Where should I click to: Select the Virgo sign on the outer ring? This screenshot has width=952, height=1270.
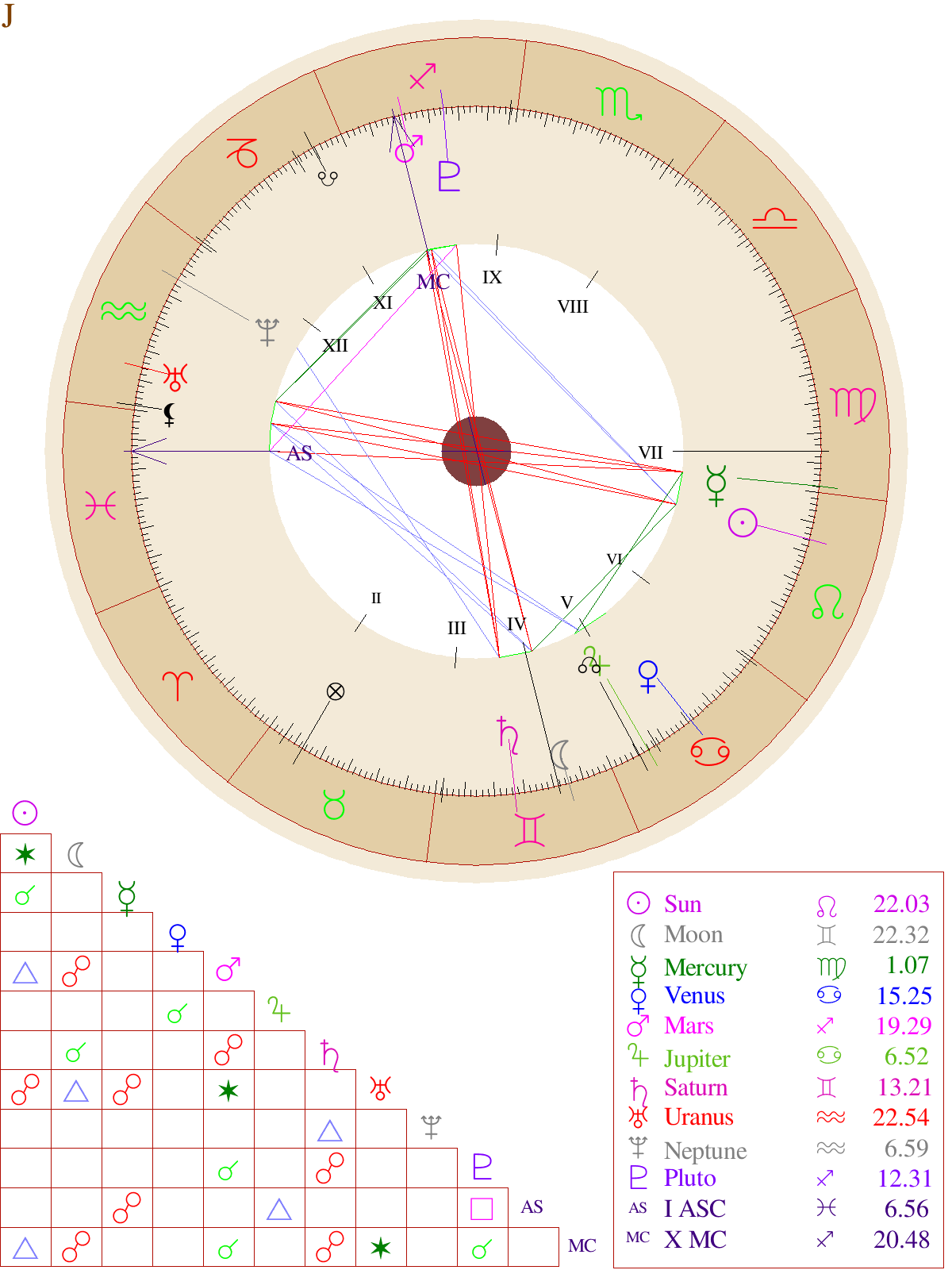(x=853, y=405)
